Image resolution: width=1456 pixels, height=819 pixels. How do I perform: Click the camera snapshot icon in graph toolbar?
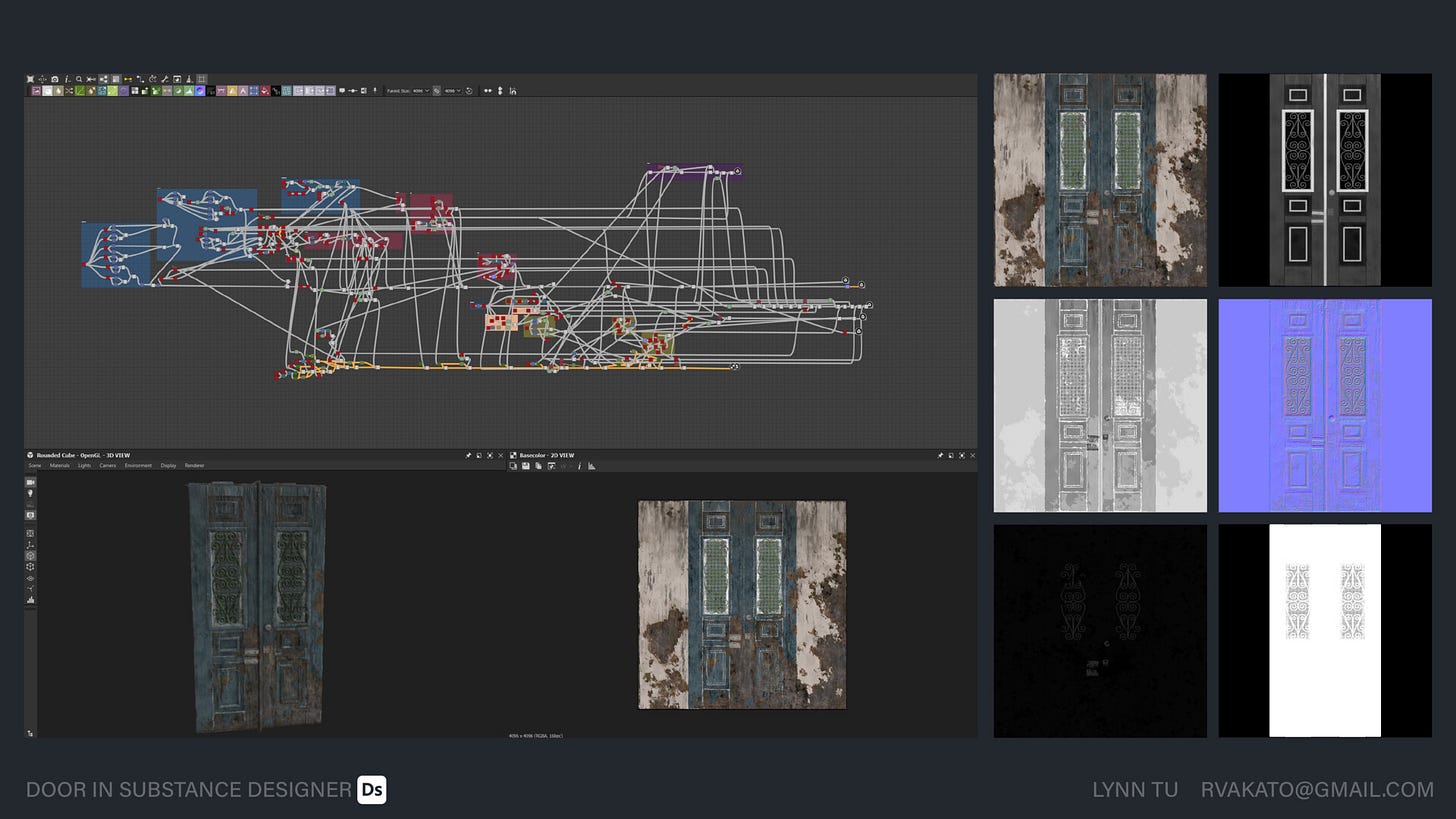(55, 78)
